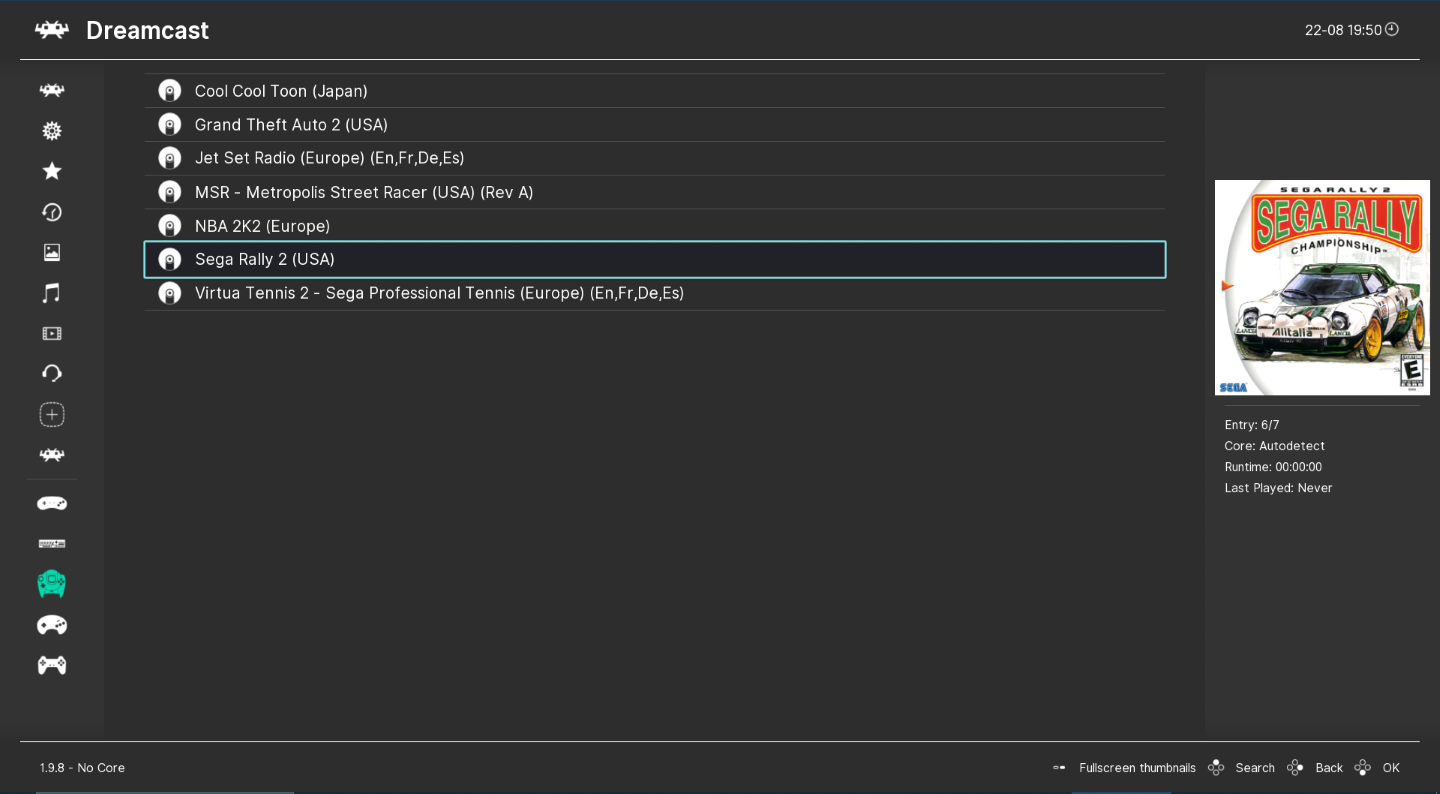Show the Favorites star playlist
Image resolution: width=1440 pixels, height=794 pixels.
[51, 171]
